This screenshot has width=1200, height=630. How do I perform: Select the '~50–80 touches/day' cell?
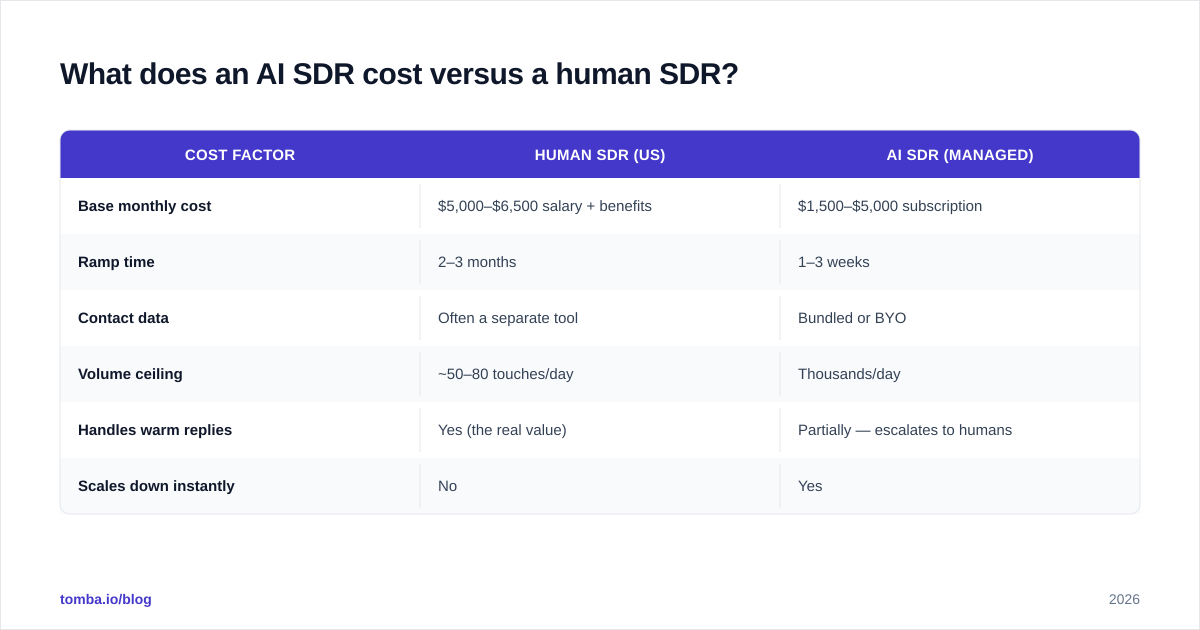coord(600,374)
